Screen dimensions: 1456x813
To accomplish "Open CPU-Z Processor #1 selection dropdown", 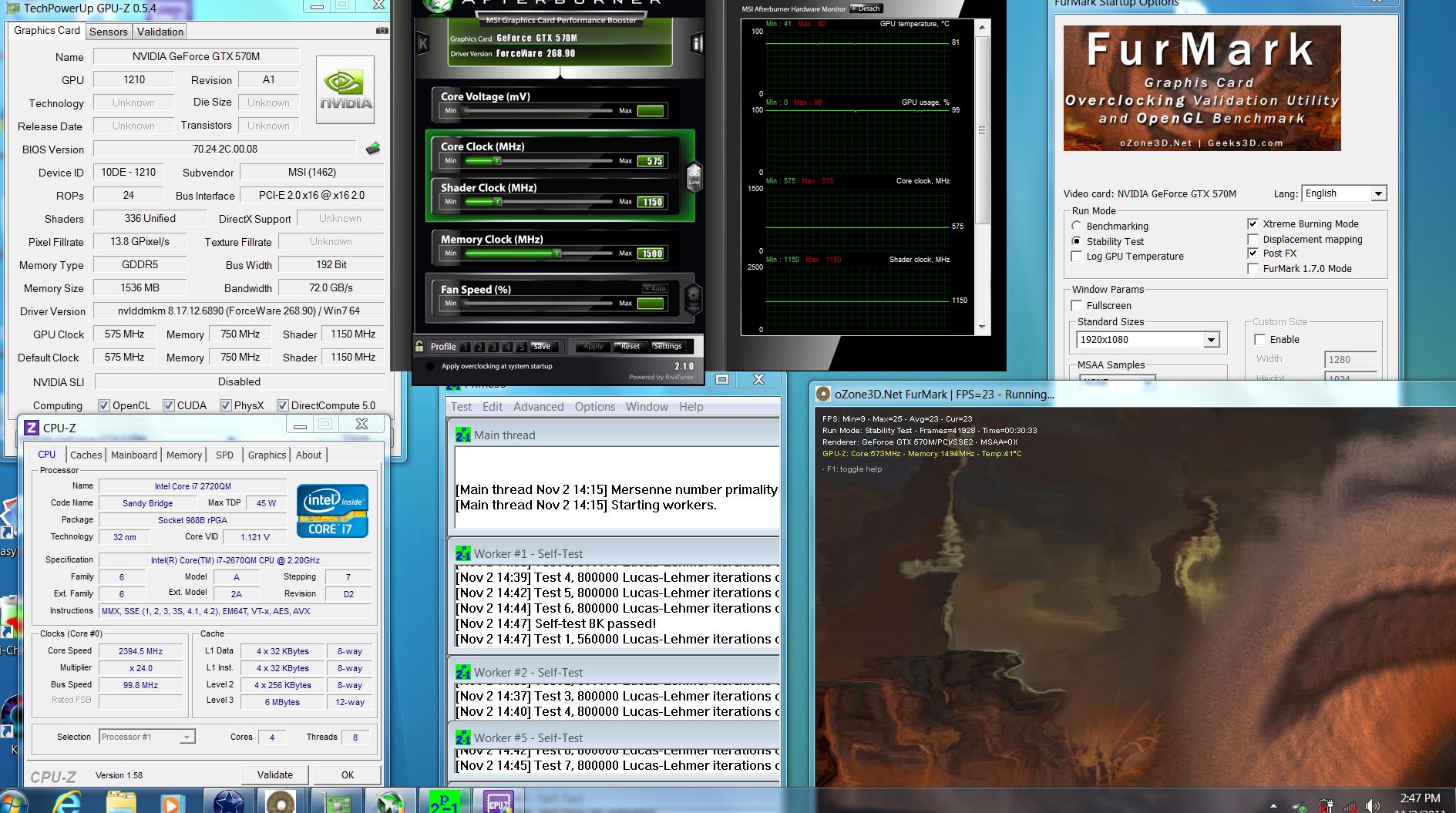I will 146,737.
